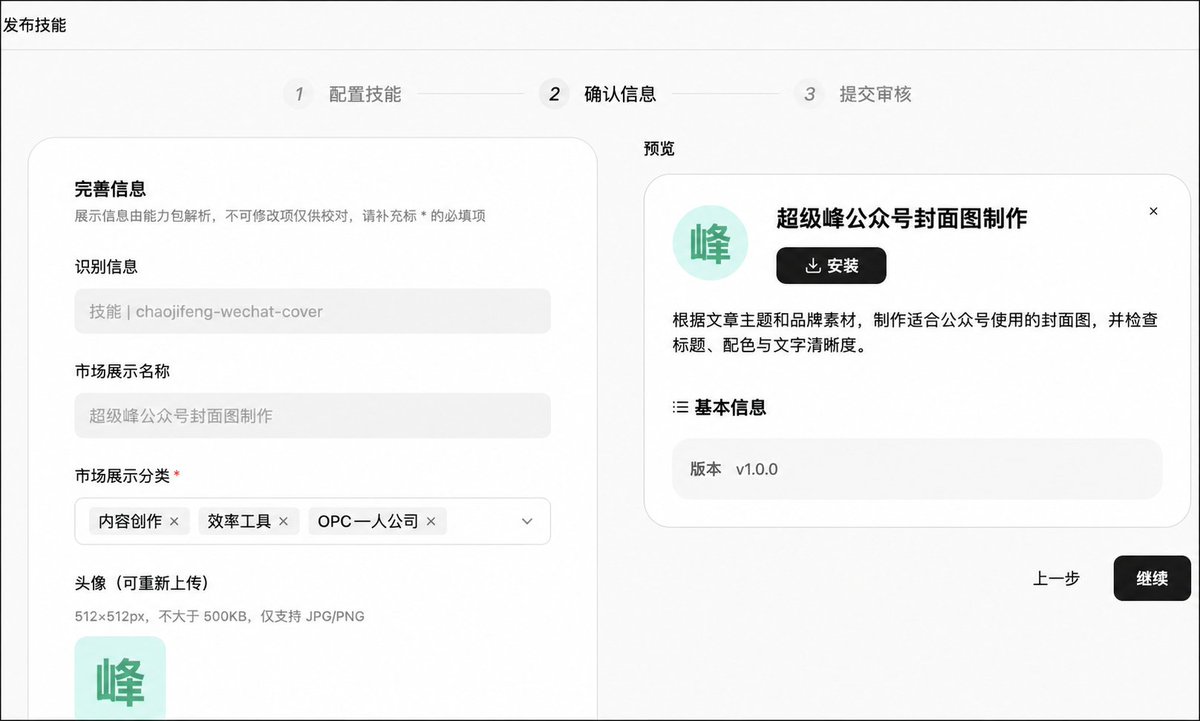The width and height of the screenshot is (1200, 721).
Task: Select step 3 提交审核
Action: (853, 94)
